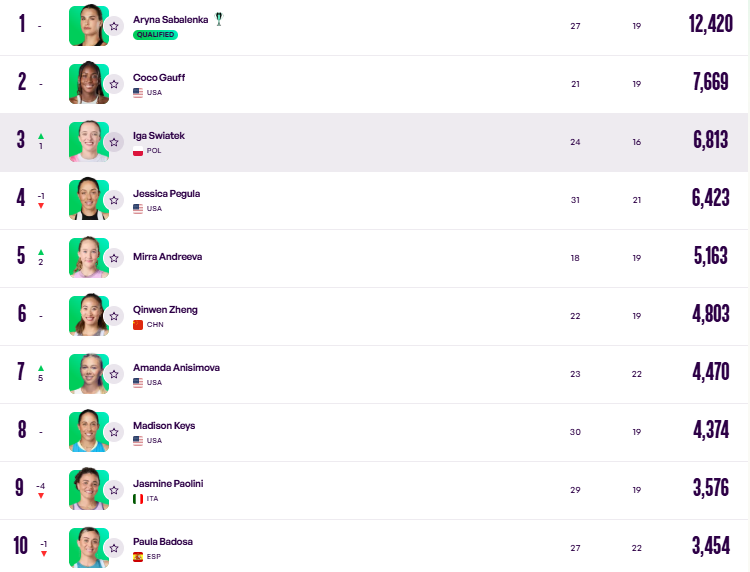The image size is (750, 572).
Task: Open Aryna Sabalenka's player profile link
Action: coord(170,20)
